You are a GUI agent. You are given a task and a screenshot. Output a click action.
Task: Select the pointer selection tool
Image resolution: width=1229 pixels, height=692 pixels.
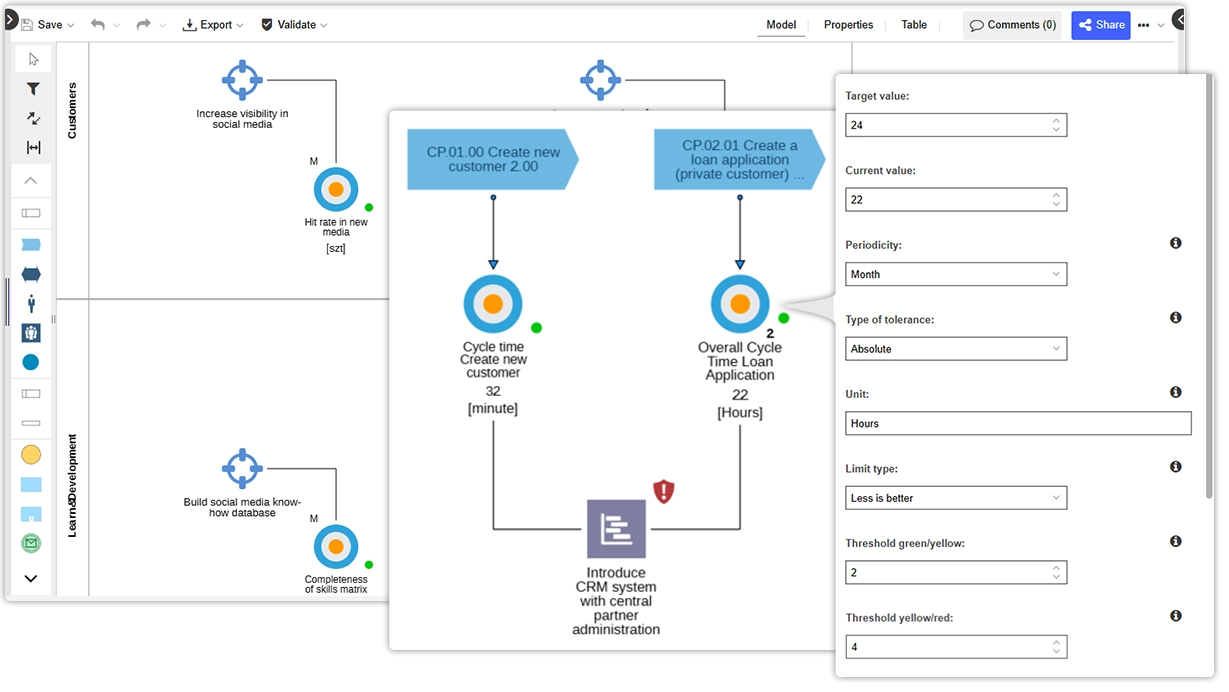(33, 59)
